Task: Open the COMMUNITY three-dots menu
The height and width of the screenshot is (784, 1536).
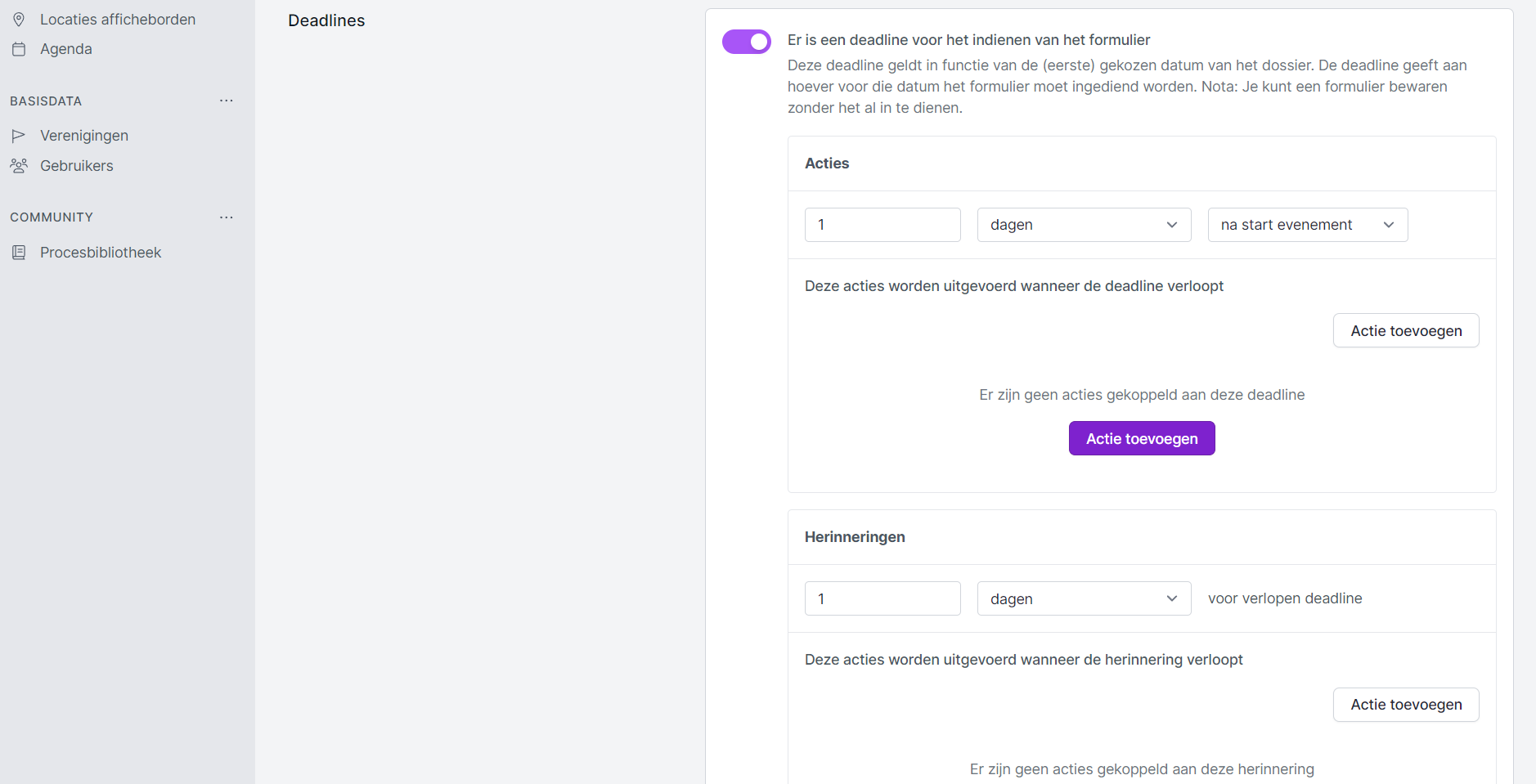Action: (x=227, y=217)
